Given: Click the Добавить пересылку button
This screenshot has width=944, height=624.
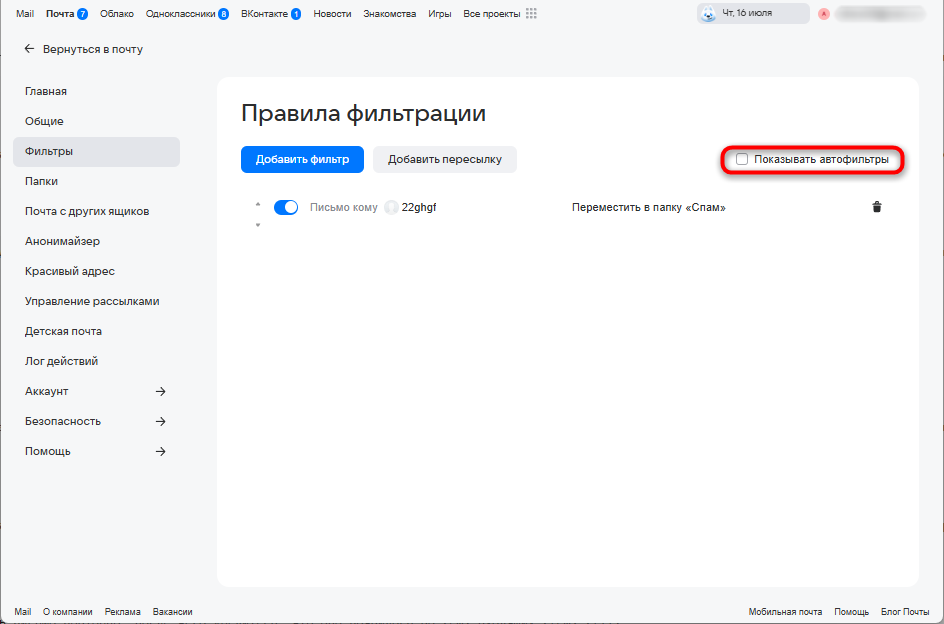Looking at the screenshot, I should point(445,160).
